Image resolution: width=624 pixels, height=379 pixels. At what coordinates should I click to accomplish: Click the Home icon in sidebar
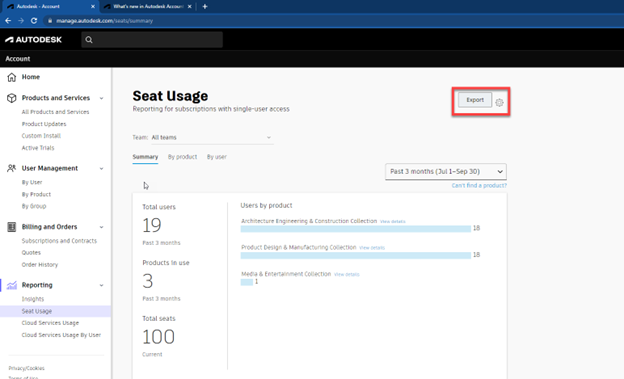coord(12,77)
